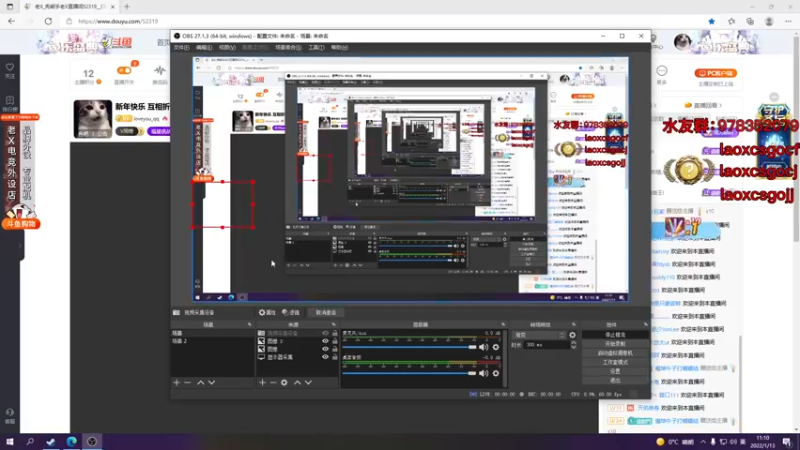Move scene down with the 场景 panel down arrow

(212, 383)
